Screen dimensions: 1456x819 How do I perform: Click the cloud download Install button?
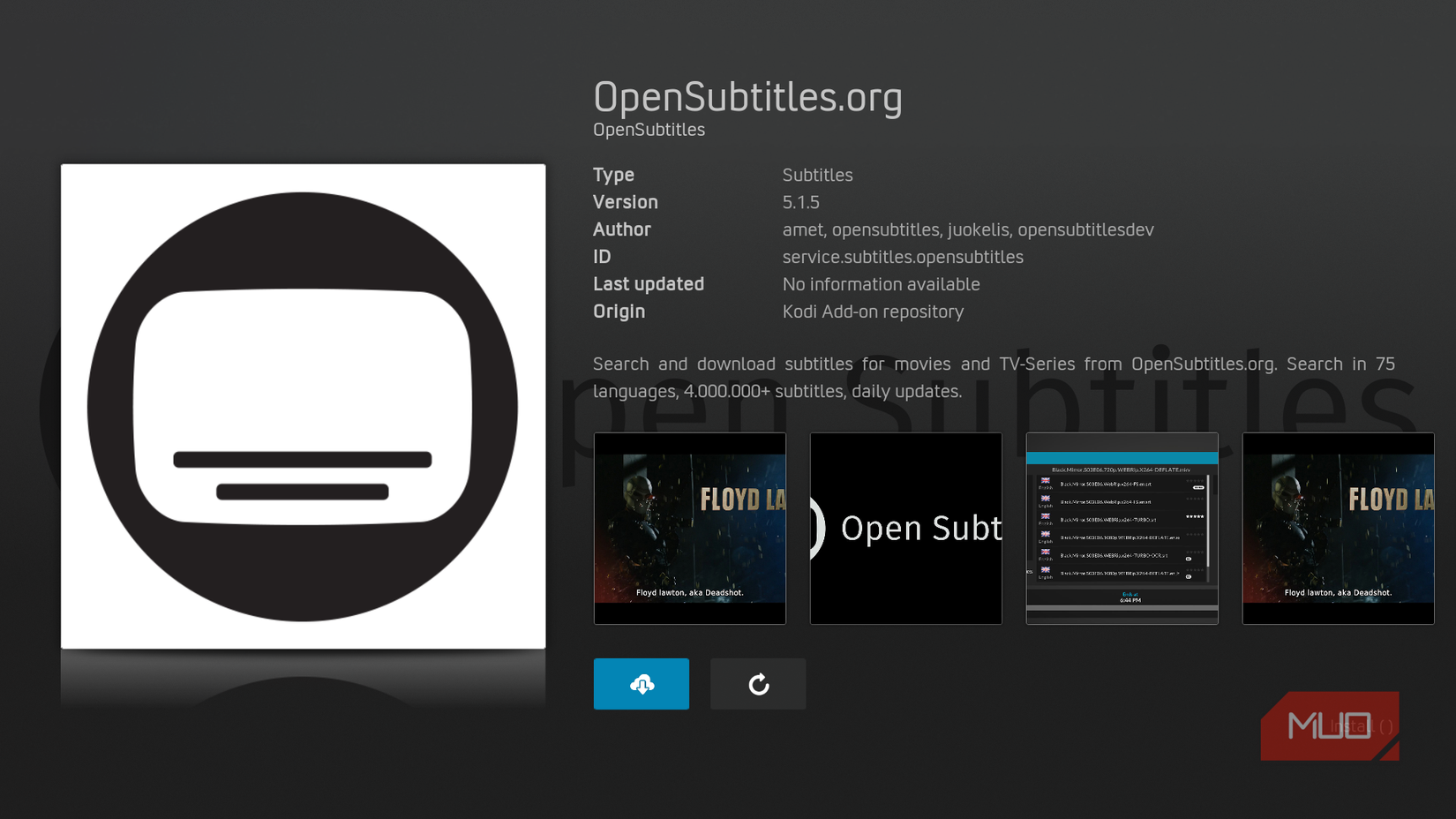(x=642, y=684)
